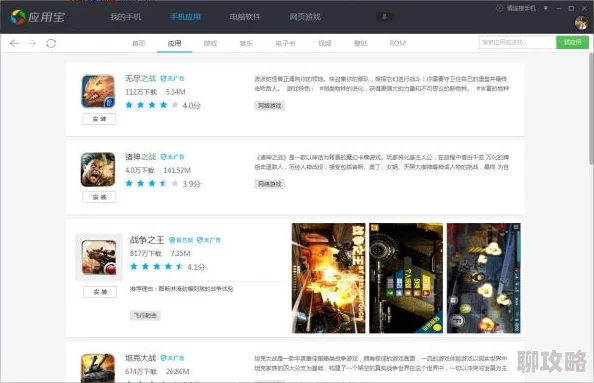Open the 无尽之战 title link

tap(141, 78)
